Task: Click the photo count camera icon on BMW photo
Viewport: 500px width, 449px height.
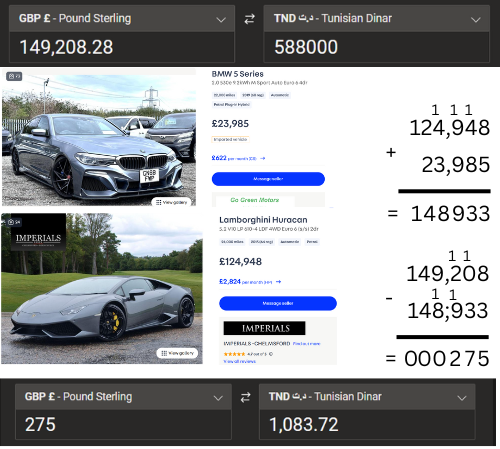Action: (14, 76)
